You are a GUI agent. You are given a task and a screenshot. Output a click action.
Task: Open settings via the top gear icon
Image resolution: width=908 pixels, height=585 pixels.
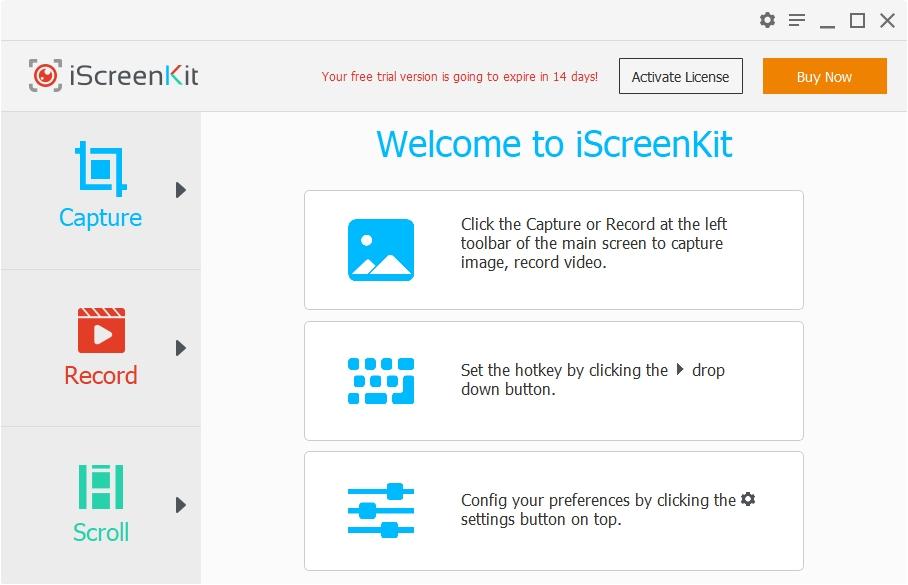(767, 20)
